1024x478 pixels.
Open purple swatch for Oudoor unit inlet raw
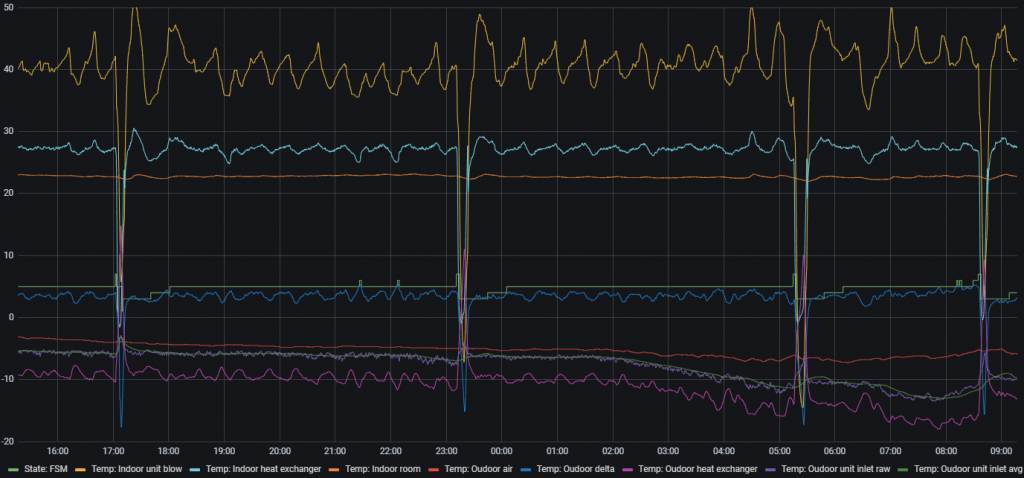771,467
